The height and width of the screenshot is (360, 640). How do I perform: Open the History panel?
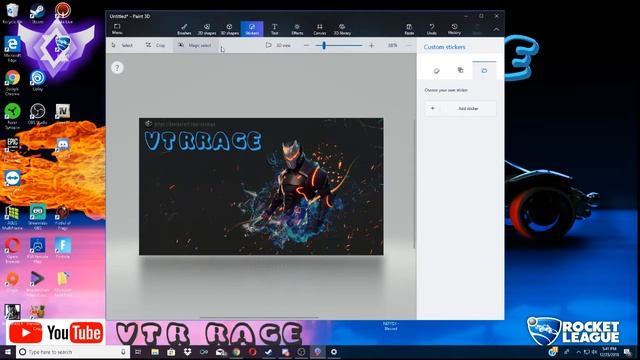click(454, 29)
